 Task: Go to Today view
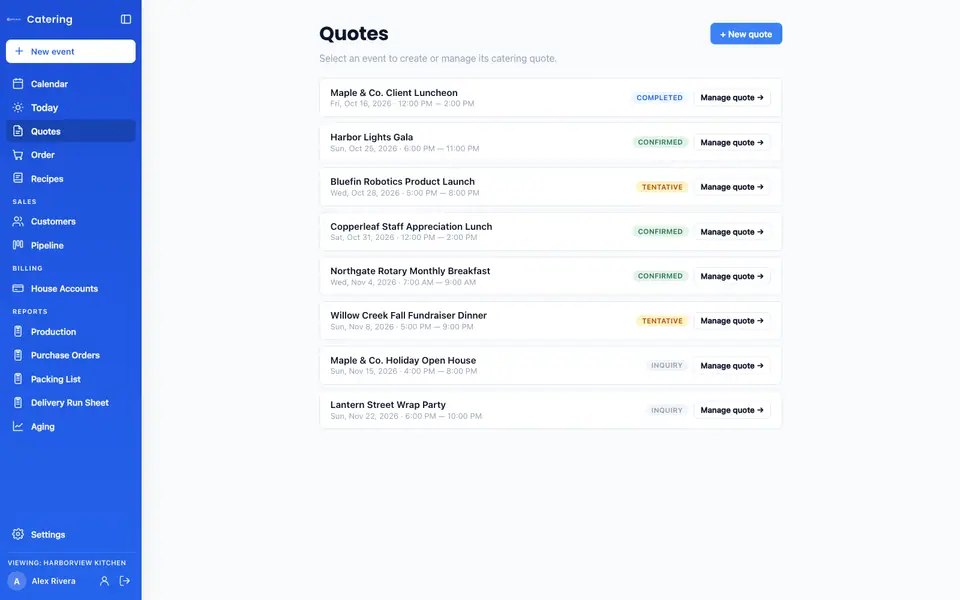[71, 107]
